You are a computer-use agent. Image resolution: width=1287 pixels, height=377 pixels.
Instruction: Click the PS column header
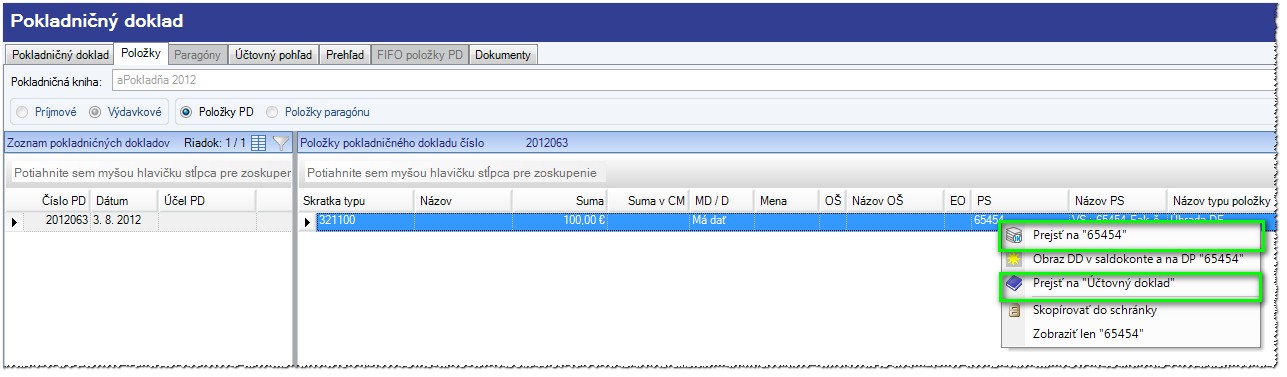coord(1020,201)
